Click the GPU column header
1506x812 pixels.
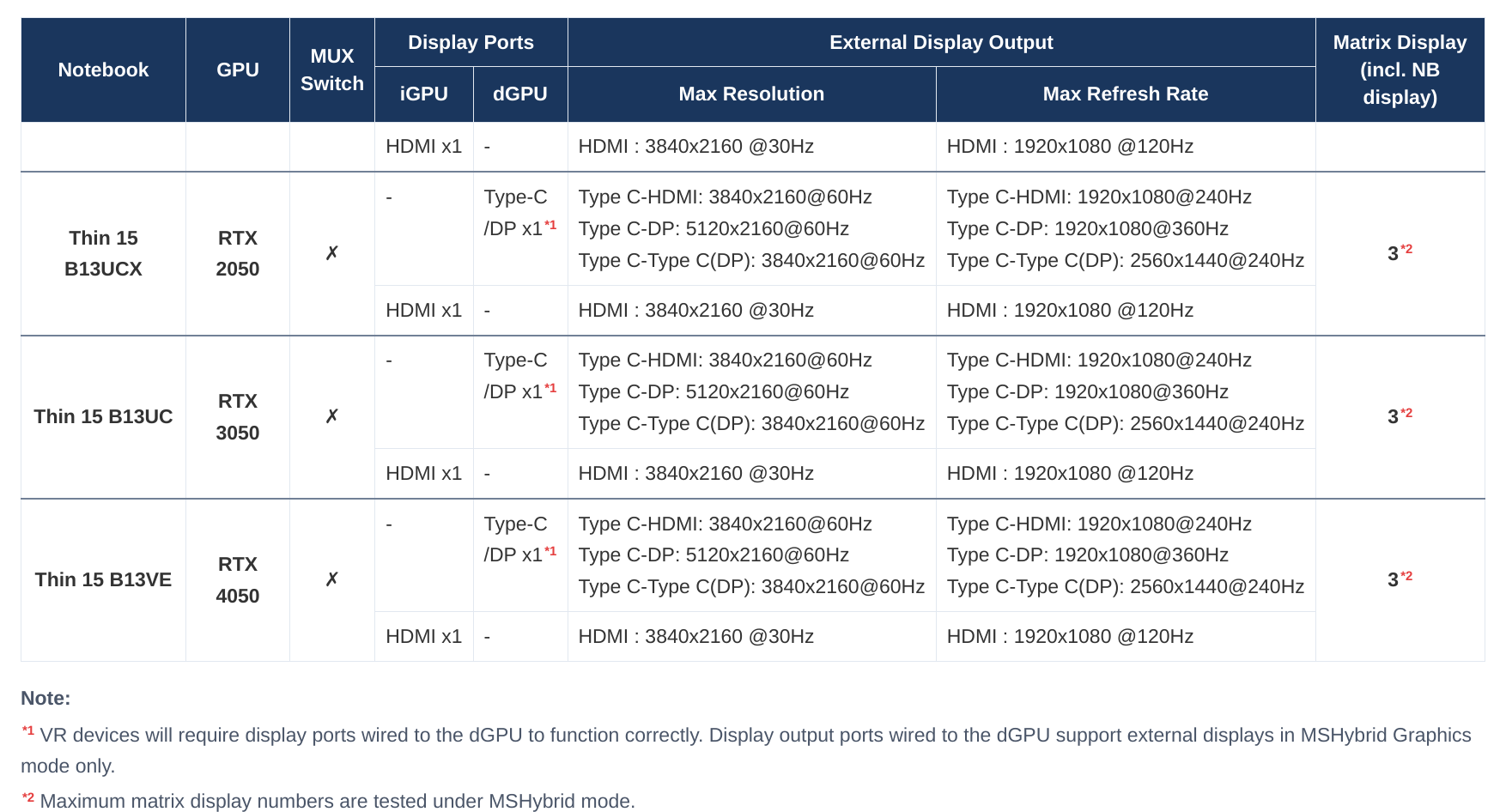tap(238, 70)
